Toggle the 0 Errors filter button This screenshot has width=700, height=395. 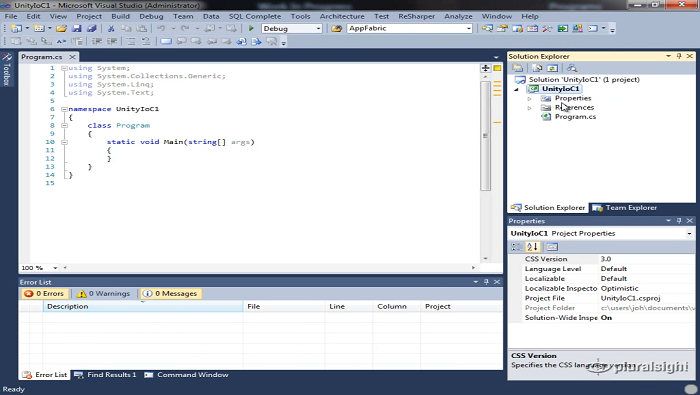coord(45,293)
